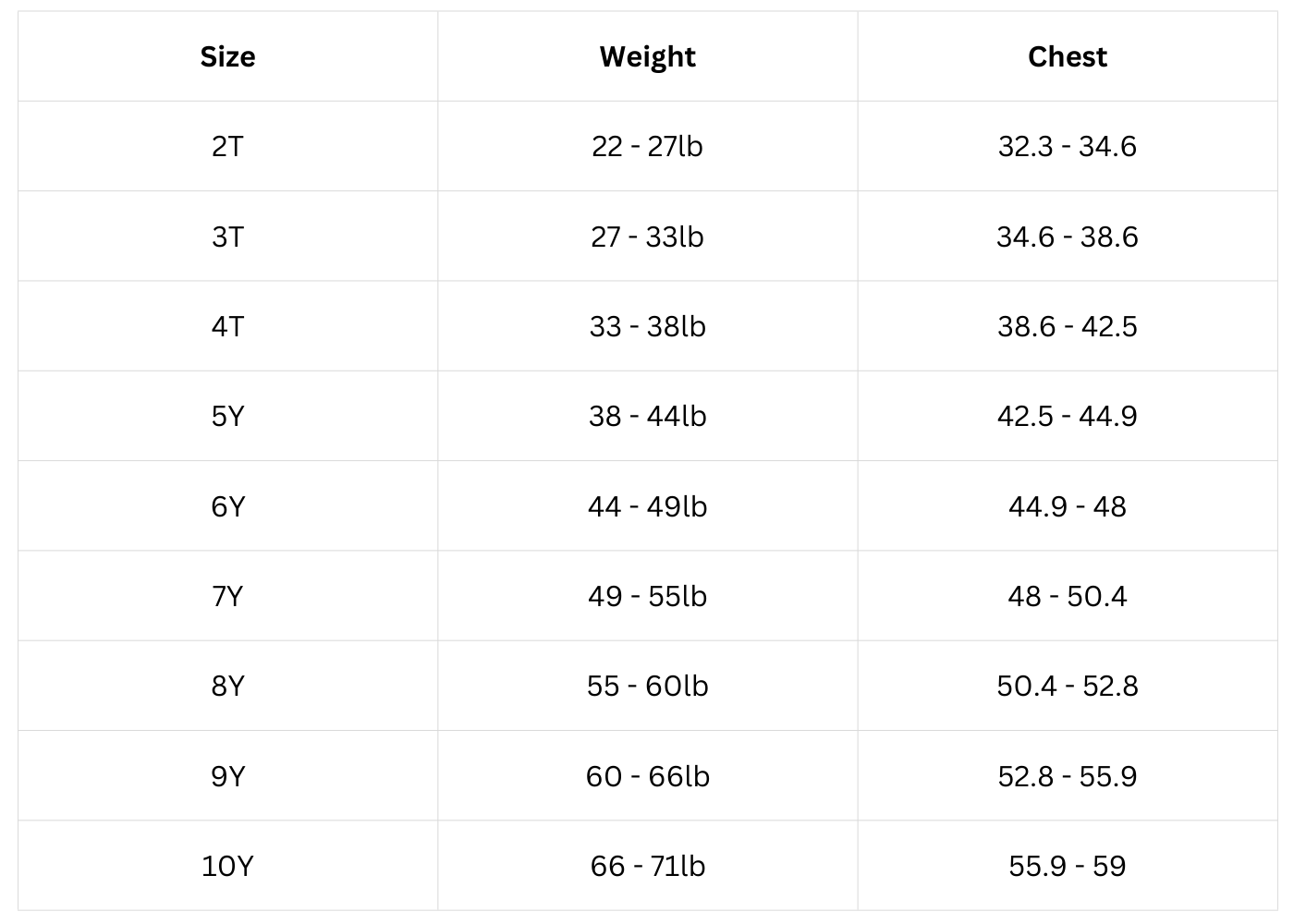Click the 22 - 27lb weight cell
The width and height of the screenshot is (1294, 924).
point(647,147)
